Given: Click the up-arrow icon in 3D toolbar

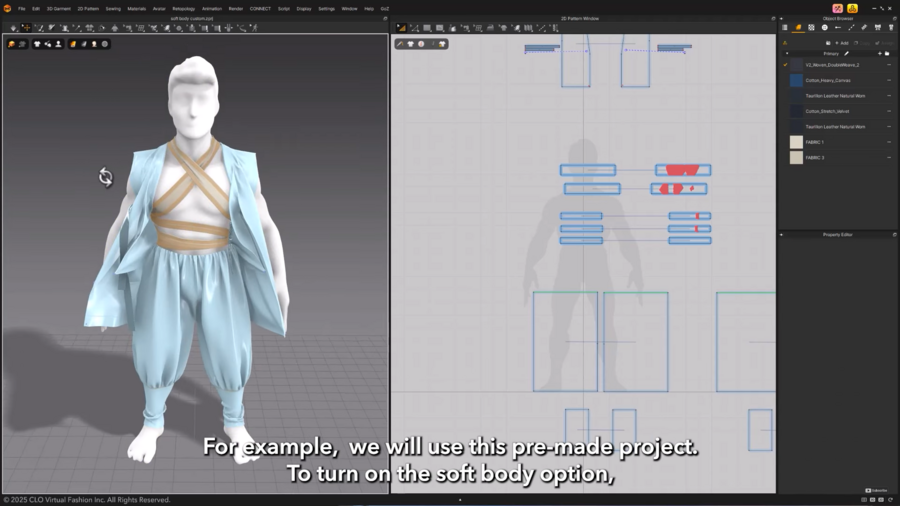Looking at the screenshot, I should (115, 28).
